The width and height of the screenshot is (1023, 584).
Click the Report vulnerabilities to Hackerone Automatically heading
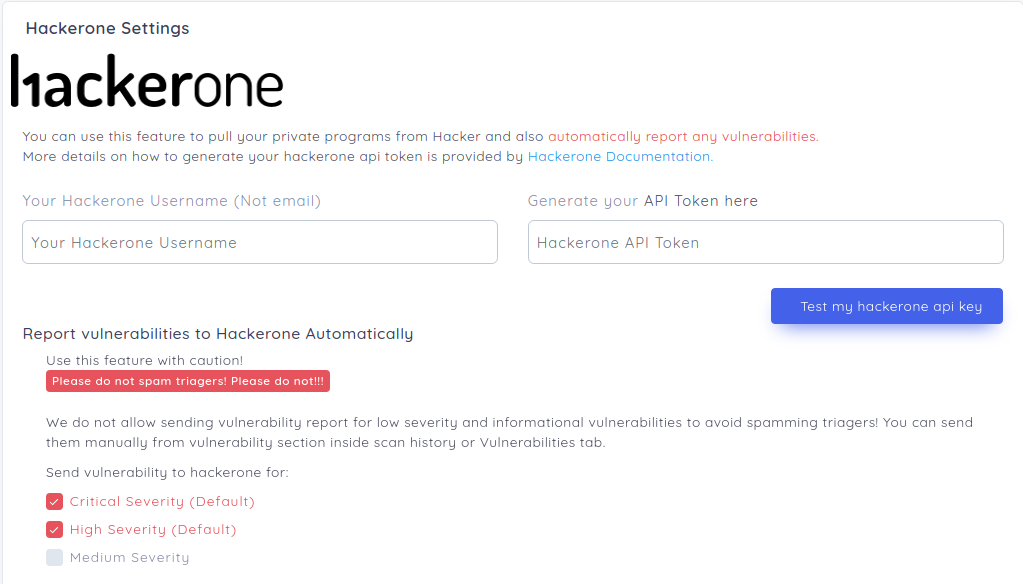[x=218, y=334]
